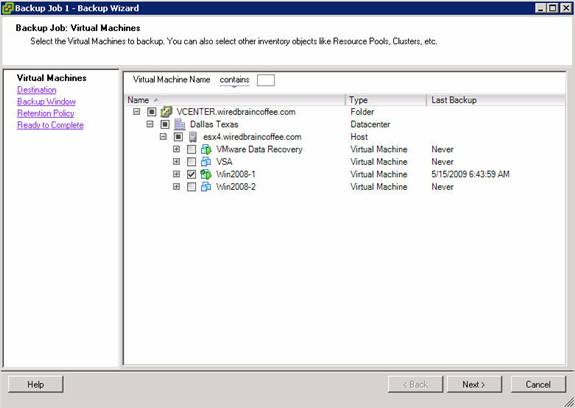Uncheck the Win2008-1 checkbox

click(x=191, y=174)
